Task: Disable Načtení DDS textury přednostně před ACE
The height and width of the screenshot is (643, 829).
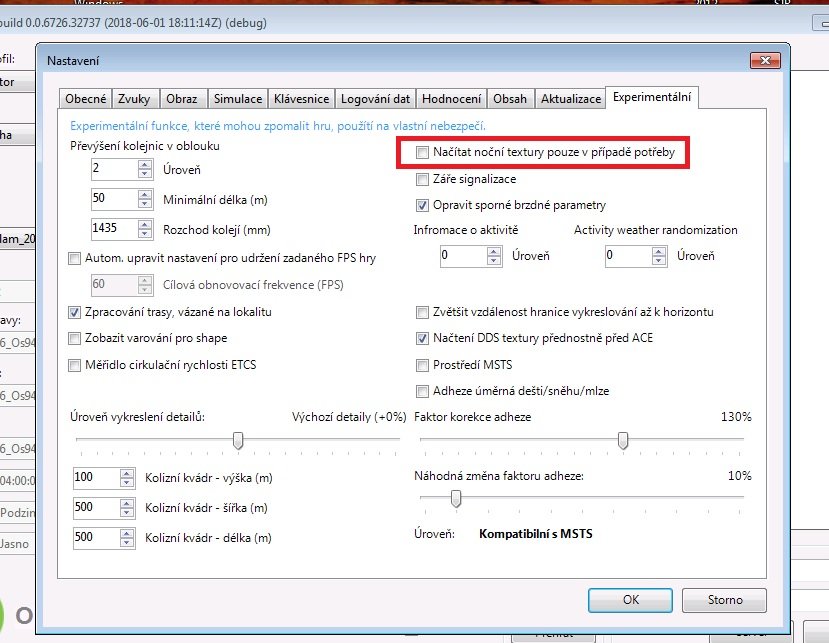Action: [x=423, y=339]
